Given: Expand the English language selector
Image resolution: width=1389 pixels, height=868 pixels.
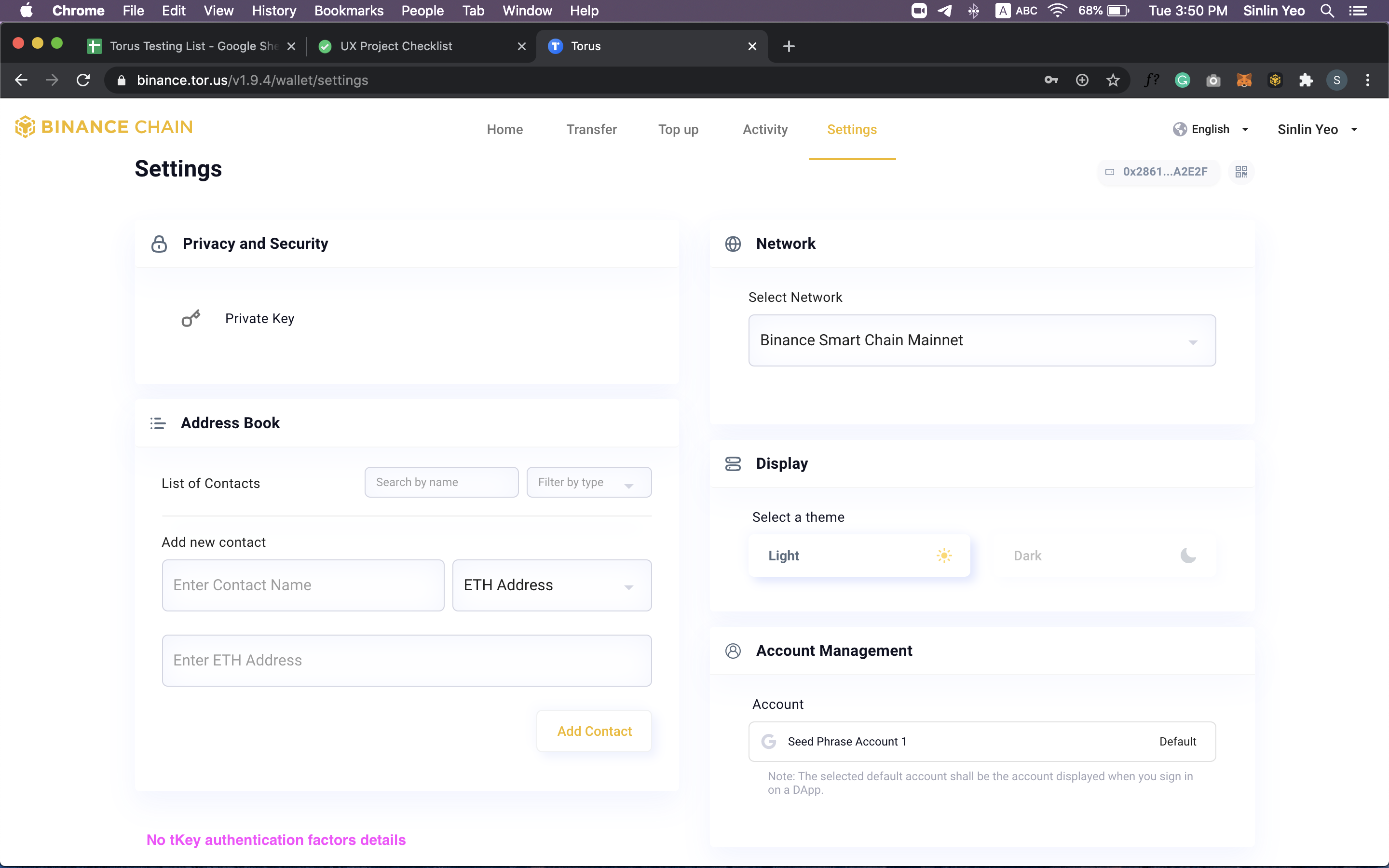Looking at the screenshot, I should click(1211, 129).
